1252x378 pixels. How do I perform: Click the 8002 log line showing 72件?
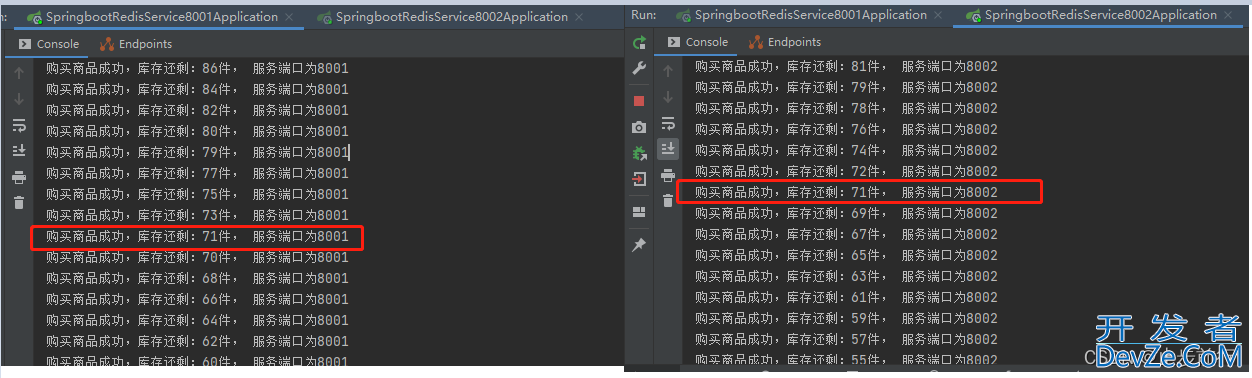click(846, 171)
